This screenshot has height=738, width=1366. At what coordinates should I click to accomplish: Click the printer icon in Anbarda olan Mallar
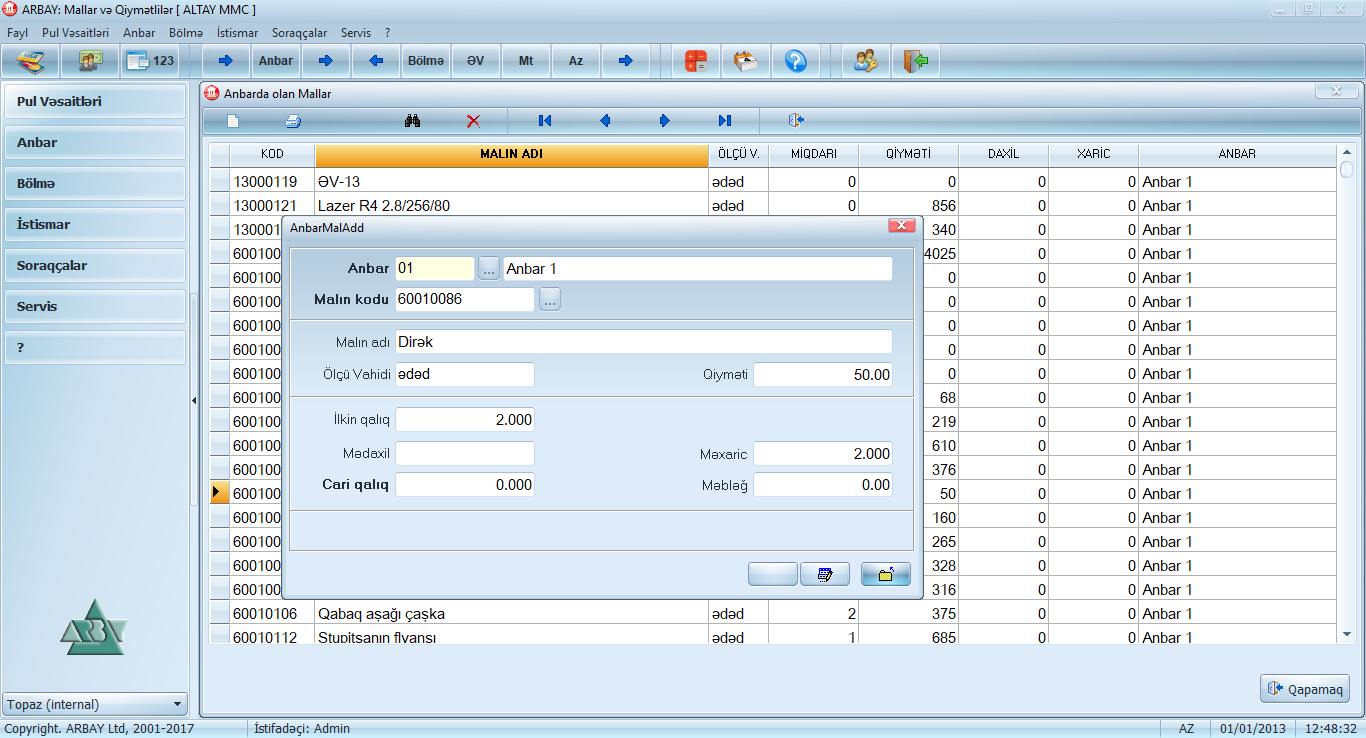[x=293, y=121]
